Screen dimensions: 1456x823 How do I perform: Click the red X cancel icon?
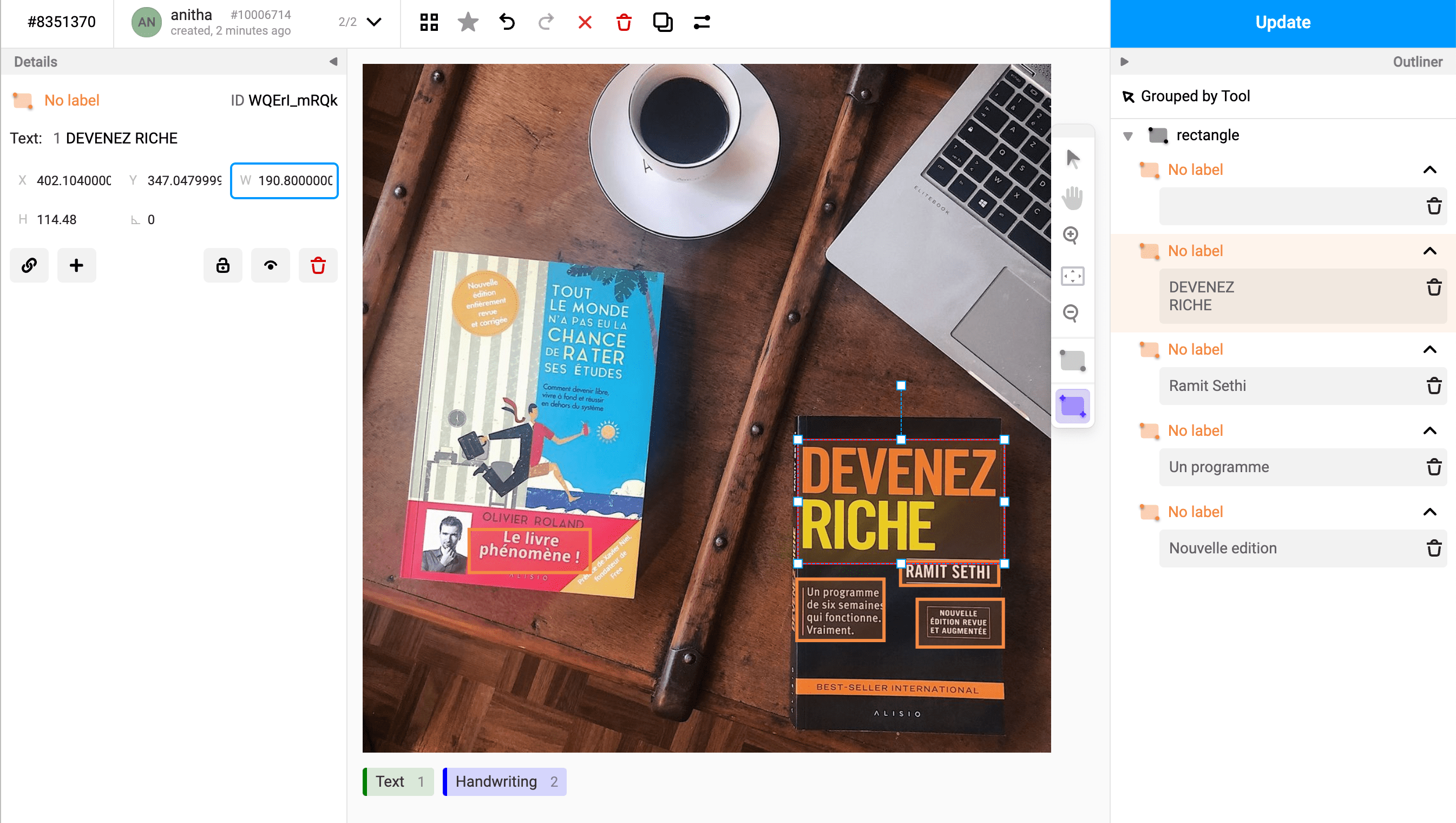(x=585, y=22)
